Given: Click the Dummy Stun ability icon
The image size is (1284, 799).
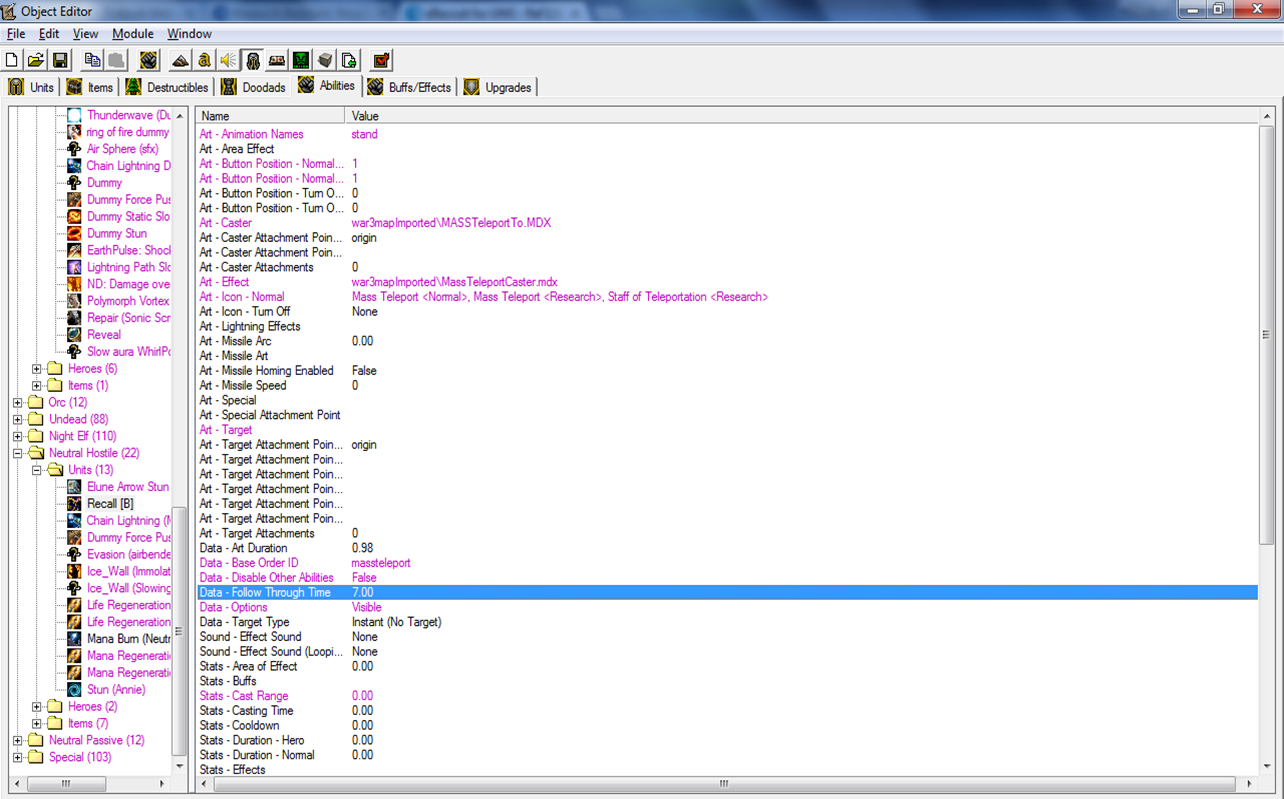Looking at the screenshot, I should point(74,233).
